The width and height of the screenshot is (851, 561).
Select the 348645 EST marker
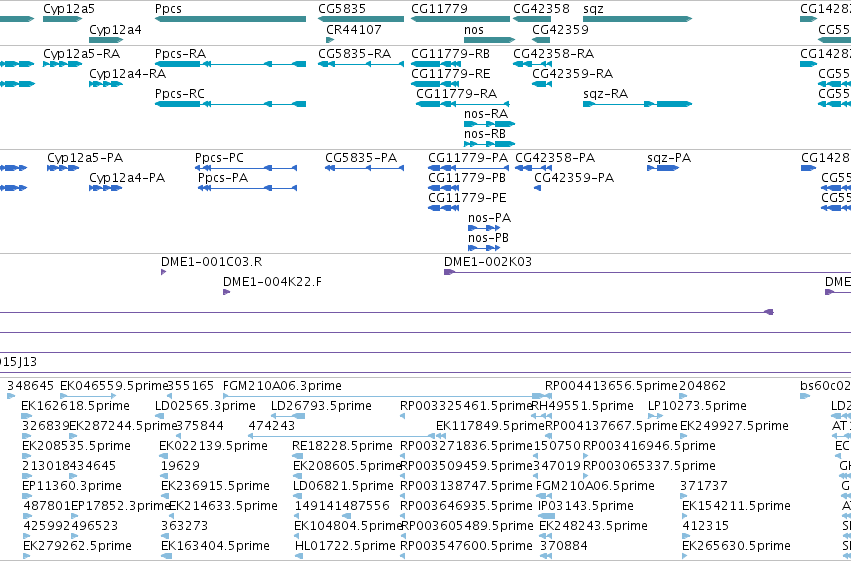11,396
